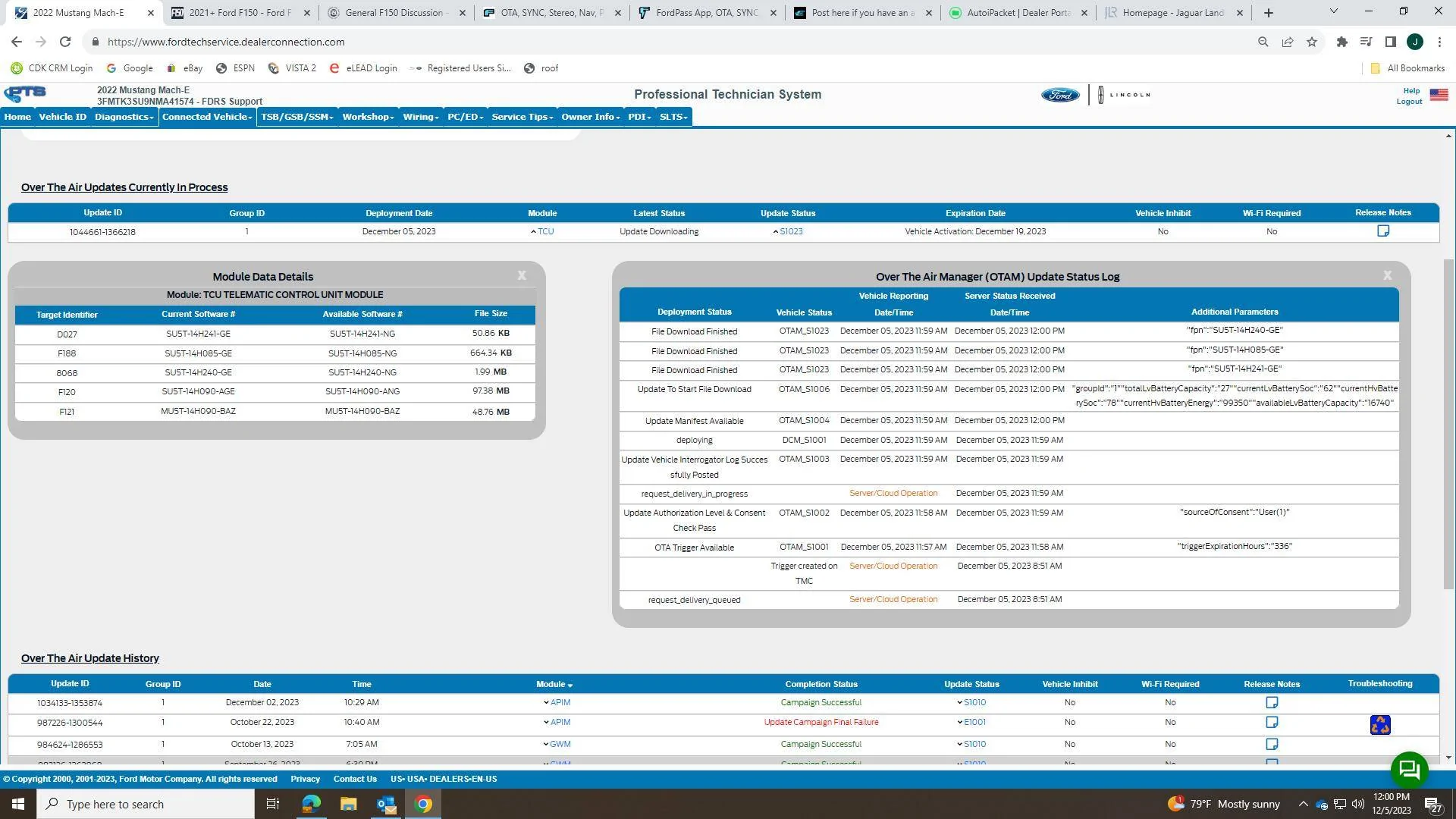Open Windows Start menu

click(x=18, y=804)
